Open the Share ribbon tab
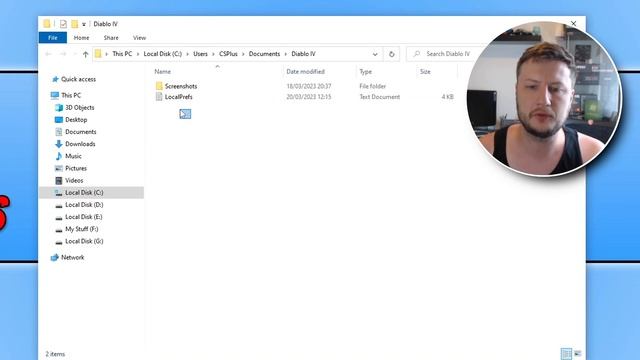This screenshot has width=640, height=360. coord(111,38)
